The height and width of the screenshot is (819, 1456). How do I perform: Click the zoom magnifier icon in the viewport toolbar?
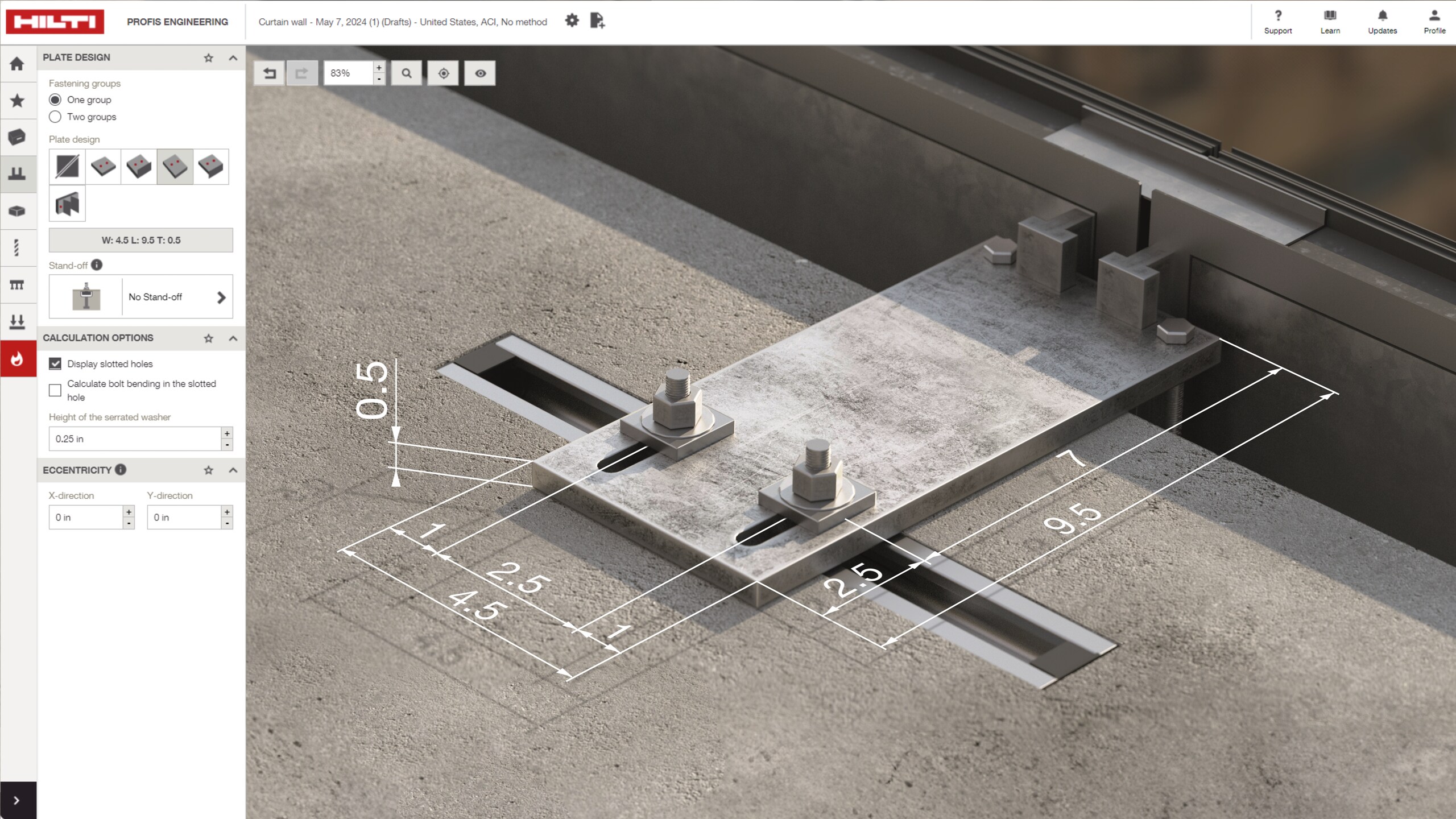(406, 73)
